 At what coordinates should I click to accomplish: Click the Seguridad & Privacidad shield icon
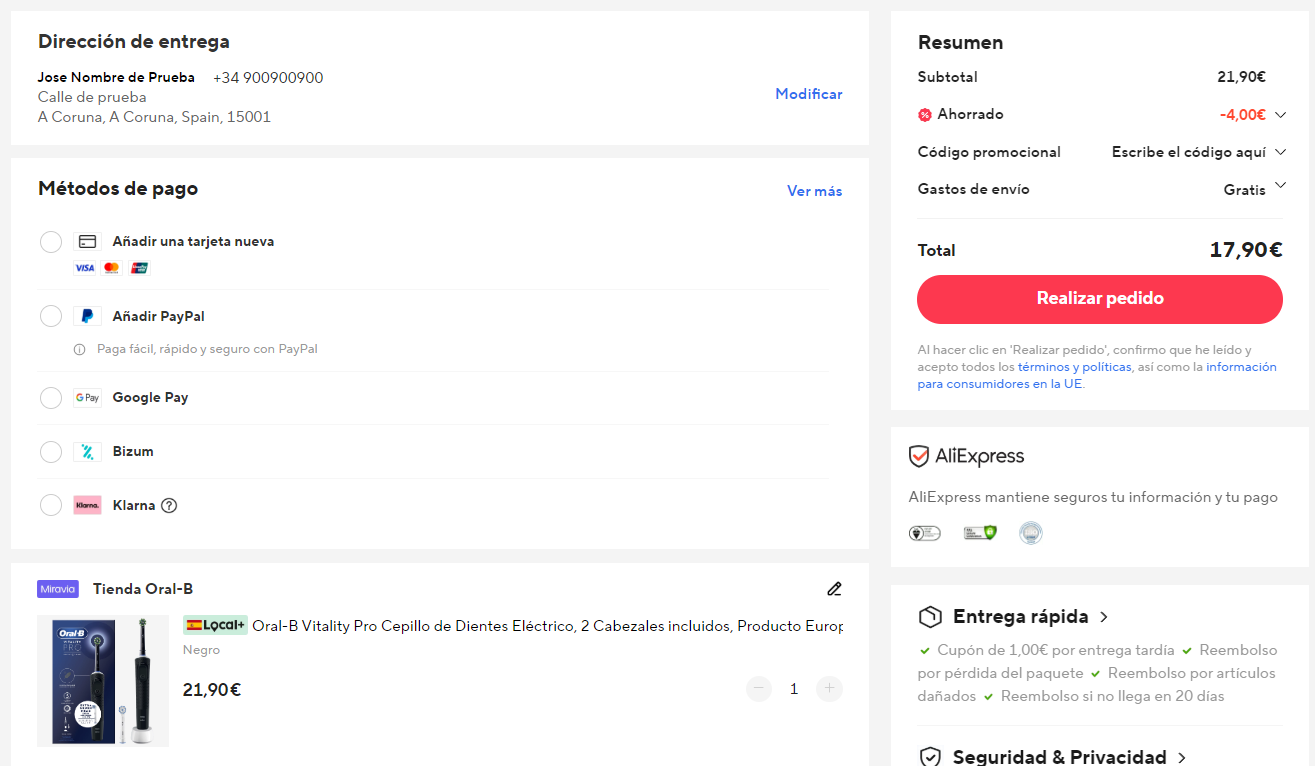930,757
